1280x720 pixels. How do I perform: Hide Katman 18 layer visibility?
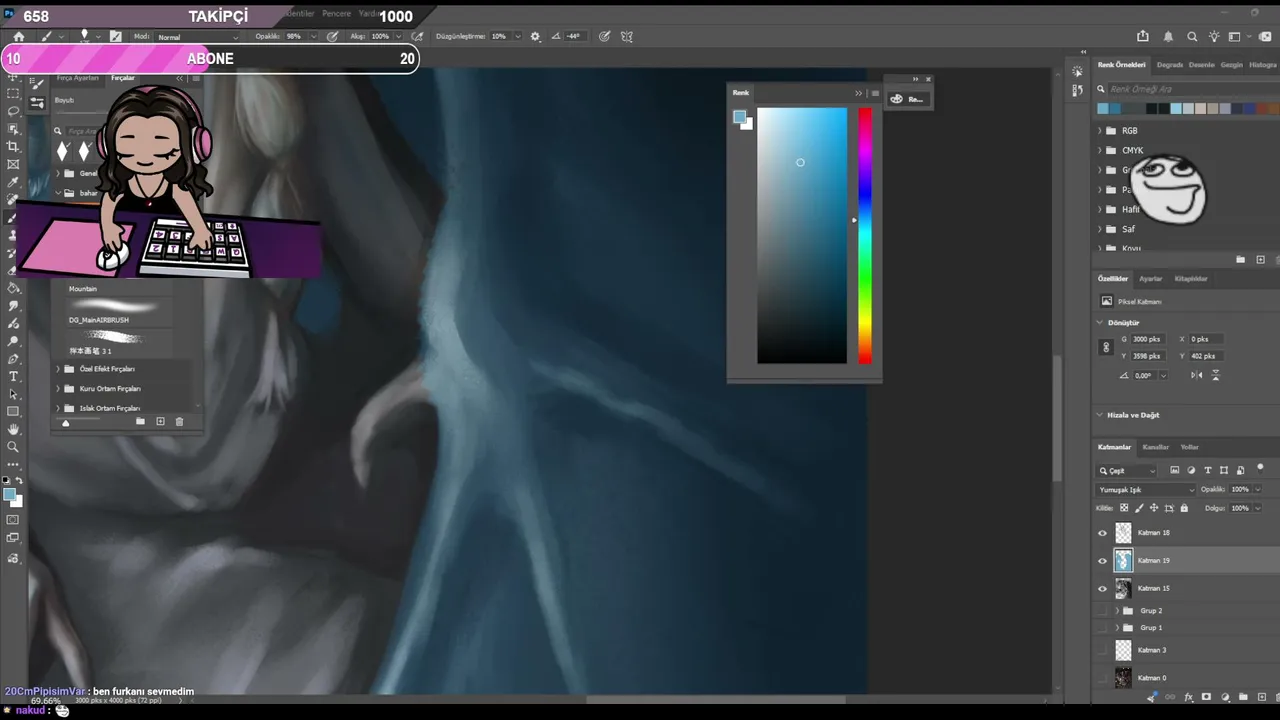tap(1103, 533)
